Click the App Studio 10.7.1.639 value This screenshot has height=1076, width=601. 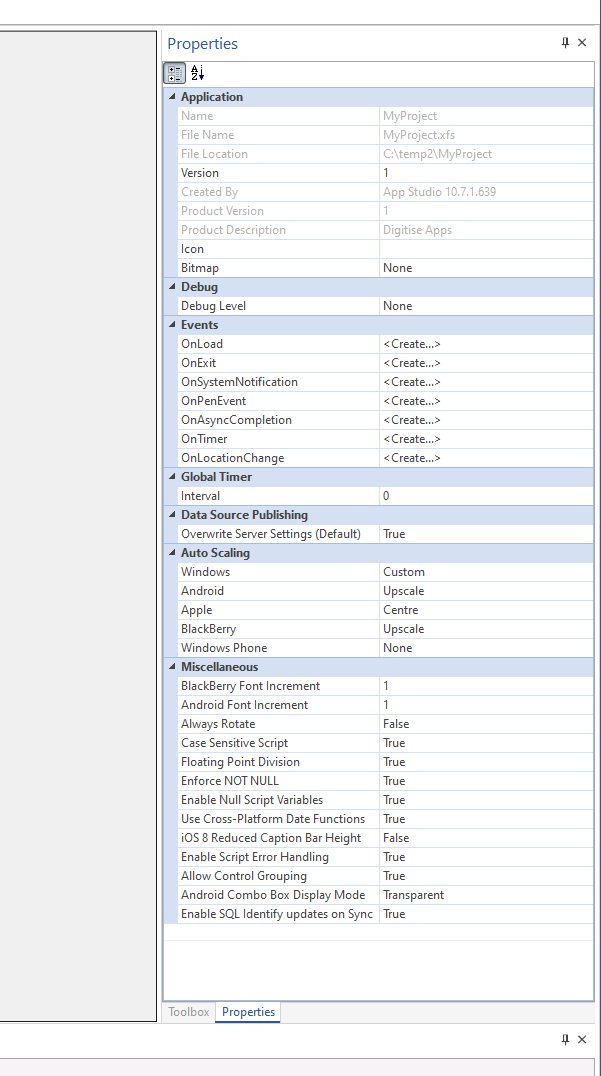(x=440, y=192)
